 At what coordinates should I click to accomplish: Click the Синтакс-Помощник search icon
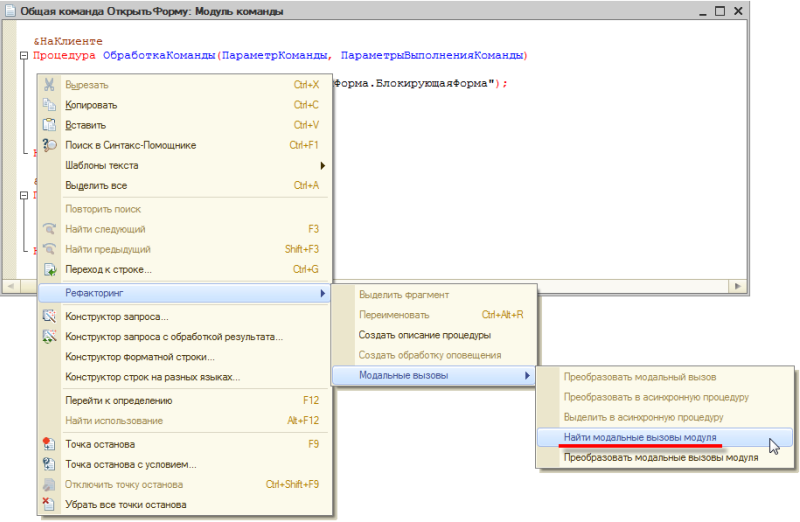49,145
